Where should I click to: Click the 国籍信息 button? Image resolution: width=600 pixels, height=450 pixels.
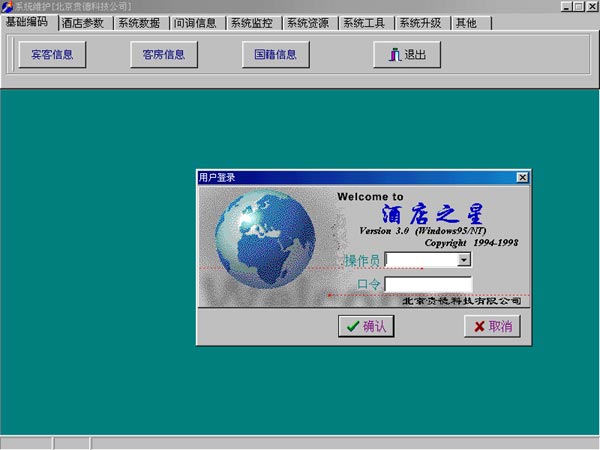tap(276, 55)
